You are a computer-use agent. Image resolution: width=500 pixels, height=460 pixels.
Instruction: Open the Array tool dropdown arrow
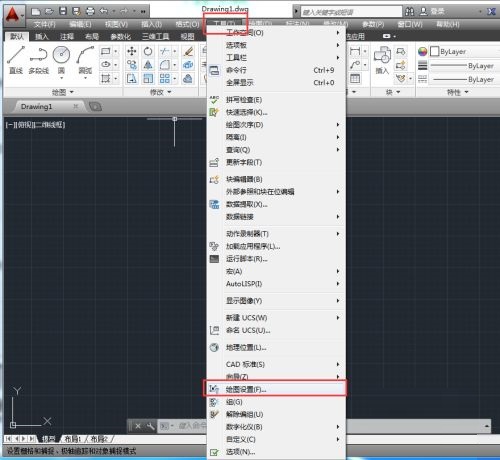[174, 78]
